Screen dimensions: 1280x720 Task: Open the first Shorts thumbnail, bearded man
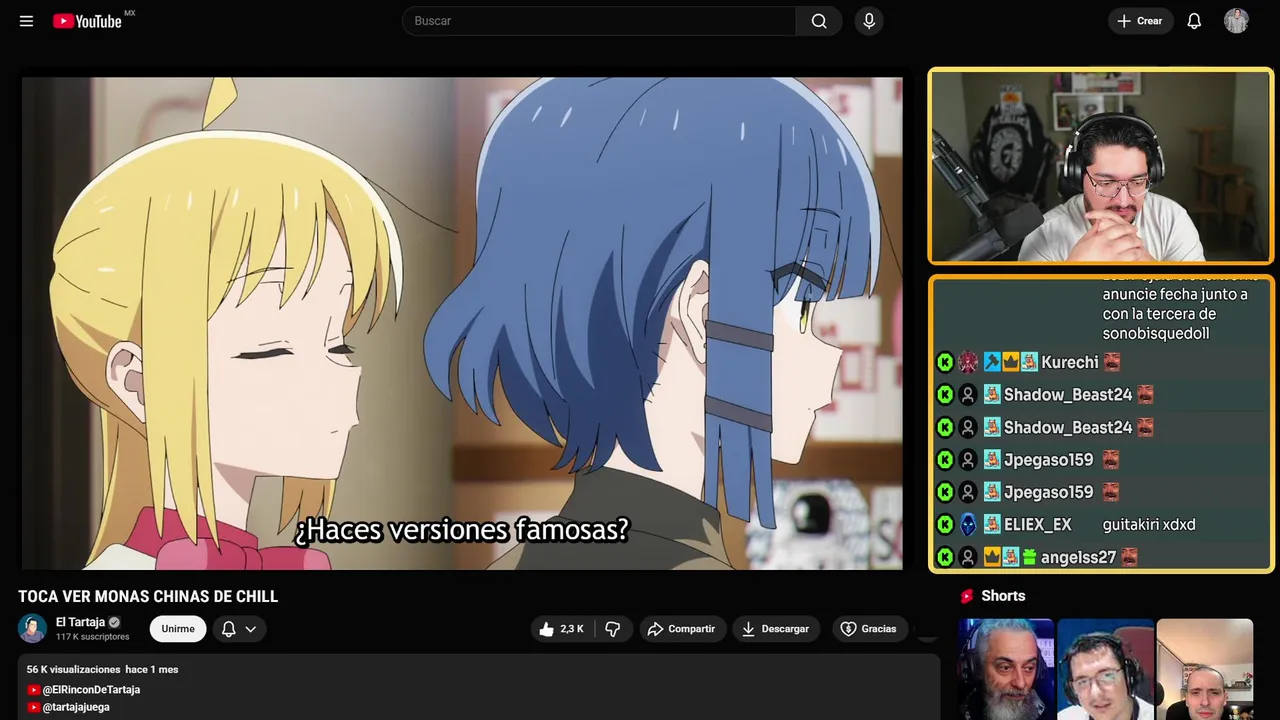coord(1006,669)
